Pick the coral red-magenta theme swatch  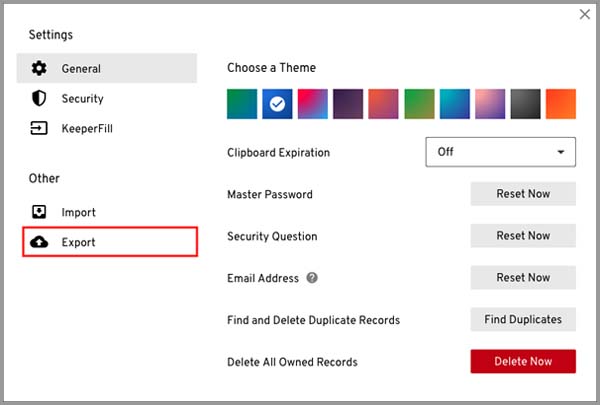point(383,104)
